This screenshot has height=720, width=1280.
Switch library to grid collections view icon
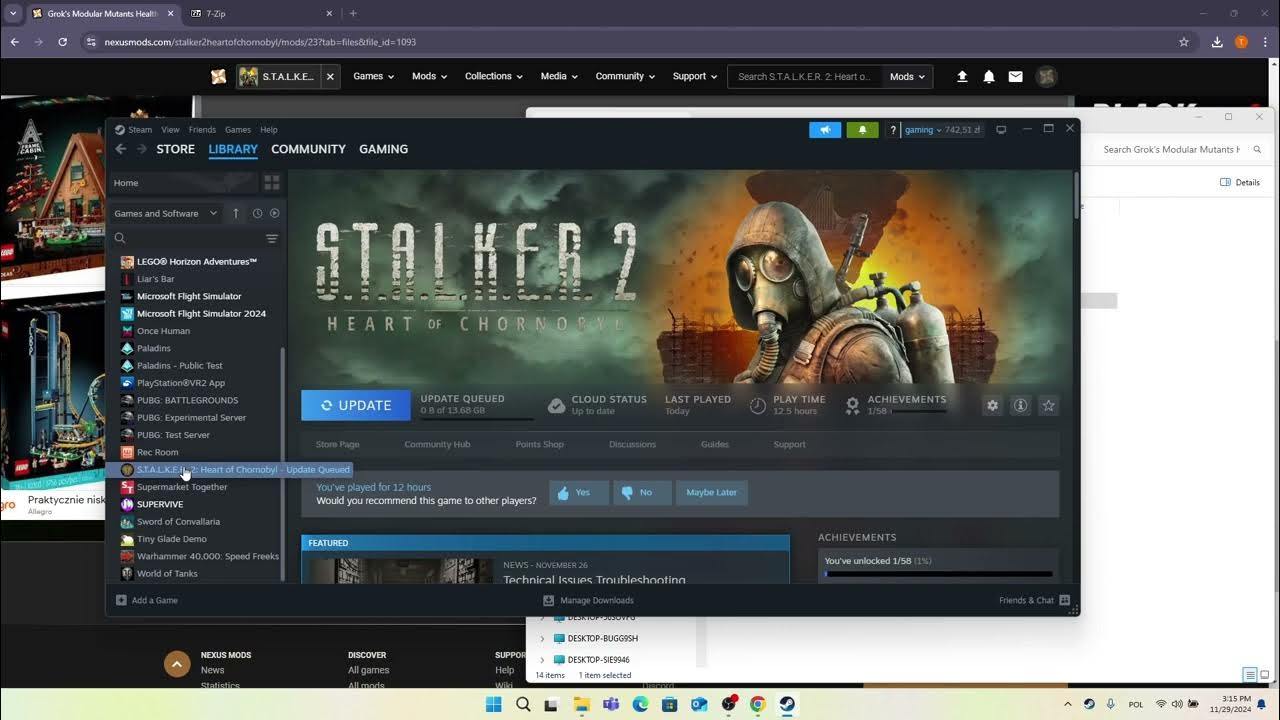[272, 183]
